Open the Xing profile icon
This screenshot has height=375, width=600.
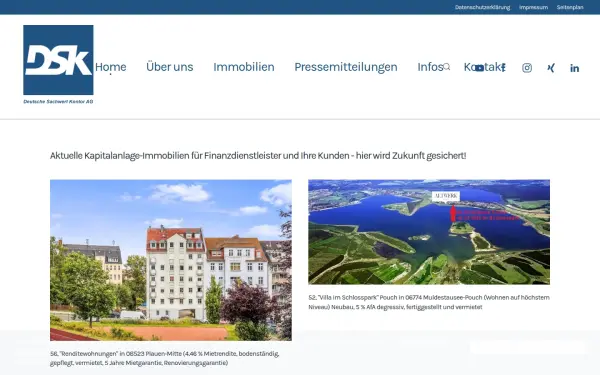551,68
